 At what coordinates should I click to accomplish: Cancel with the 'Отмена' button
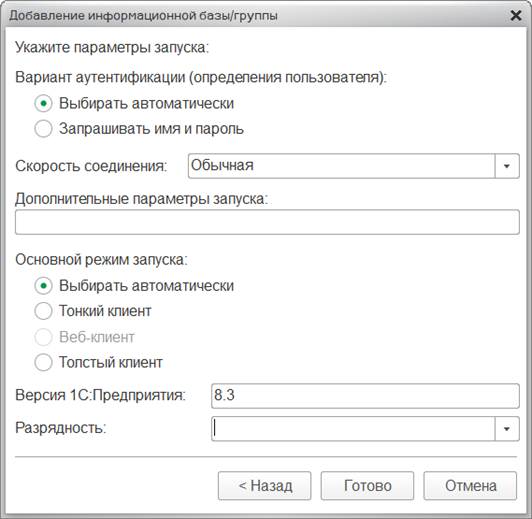(470, 486)
